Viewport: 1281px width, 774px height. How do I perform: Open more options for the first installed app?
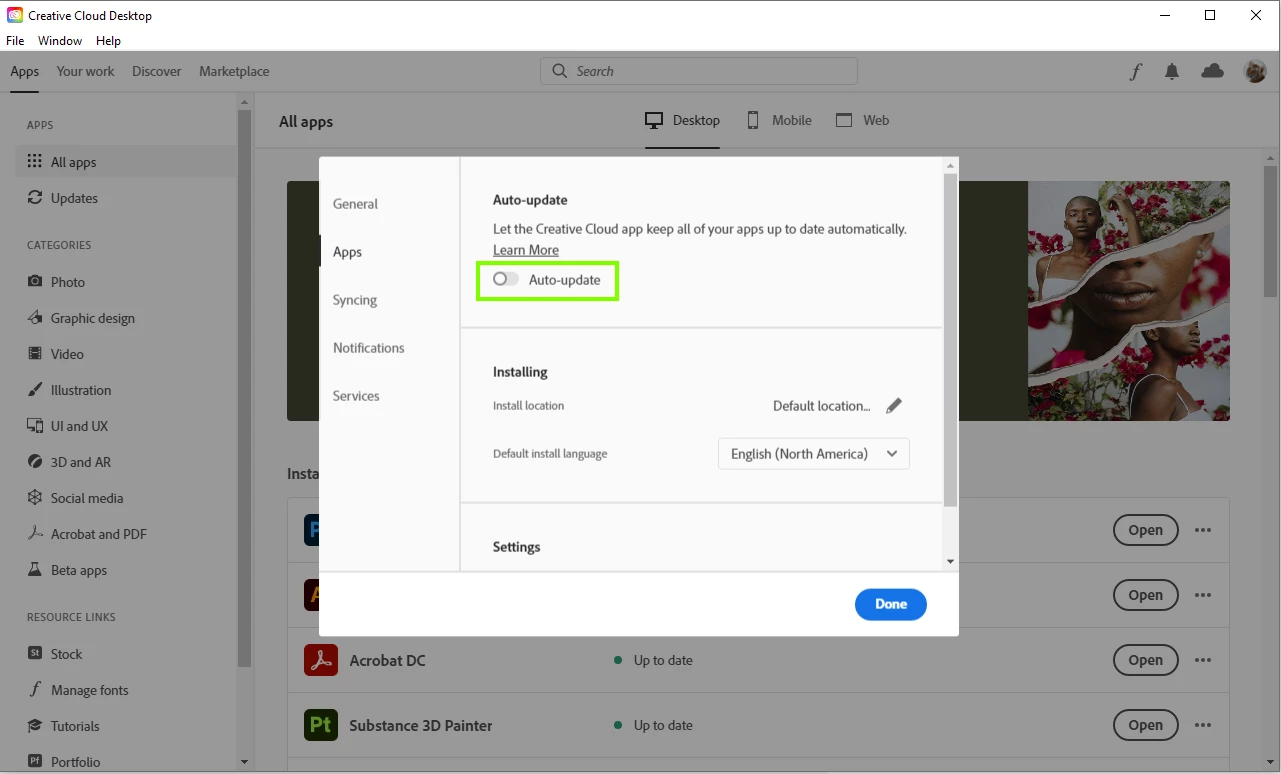point(1203,530)
